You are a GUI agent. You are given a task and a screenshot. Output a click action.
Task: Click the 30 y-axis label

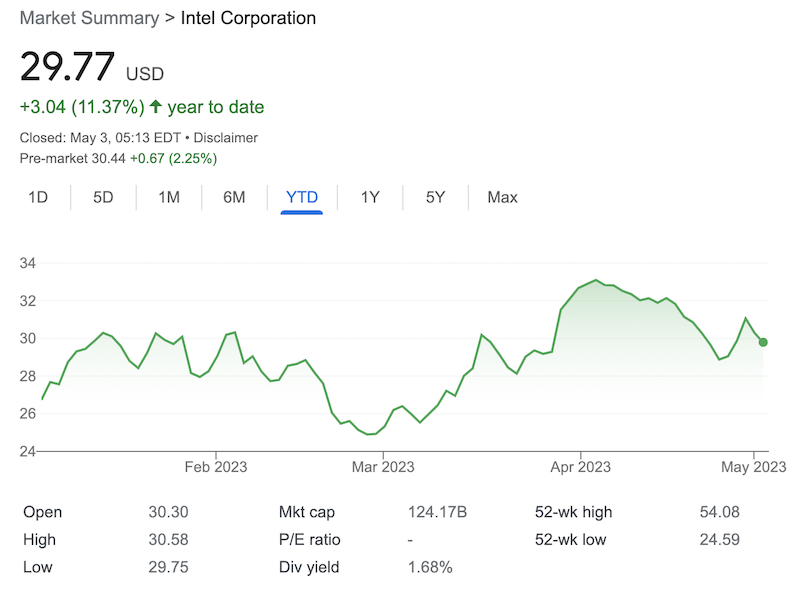point(28,338)
